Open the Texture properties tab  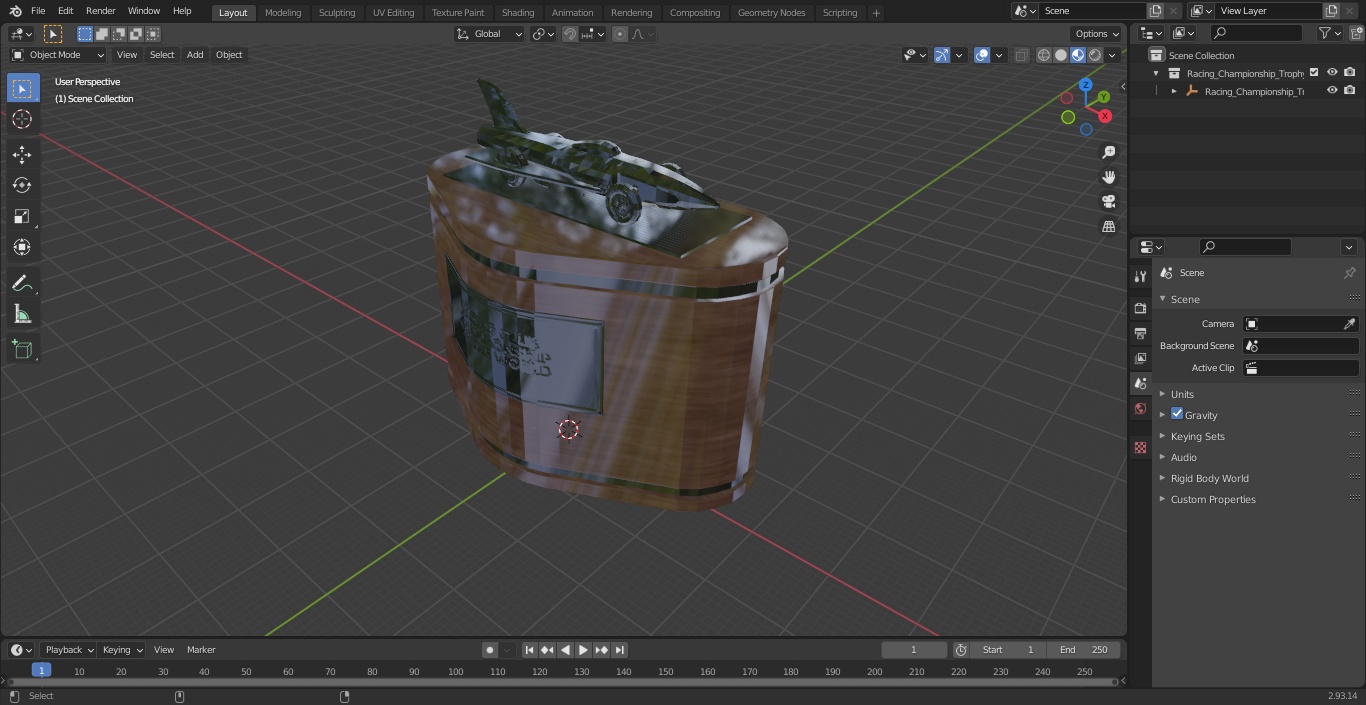[1140, 447]
